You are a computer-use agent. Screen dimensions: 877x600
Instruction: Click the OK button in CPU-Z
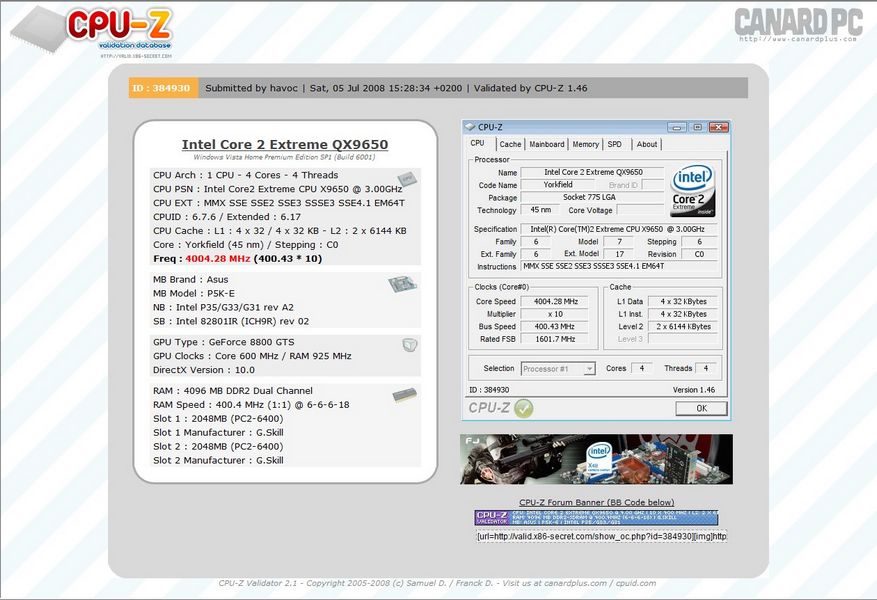coord(701,408)
